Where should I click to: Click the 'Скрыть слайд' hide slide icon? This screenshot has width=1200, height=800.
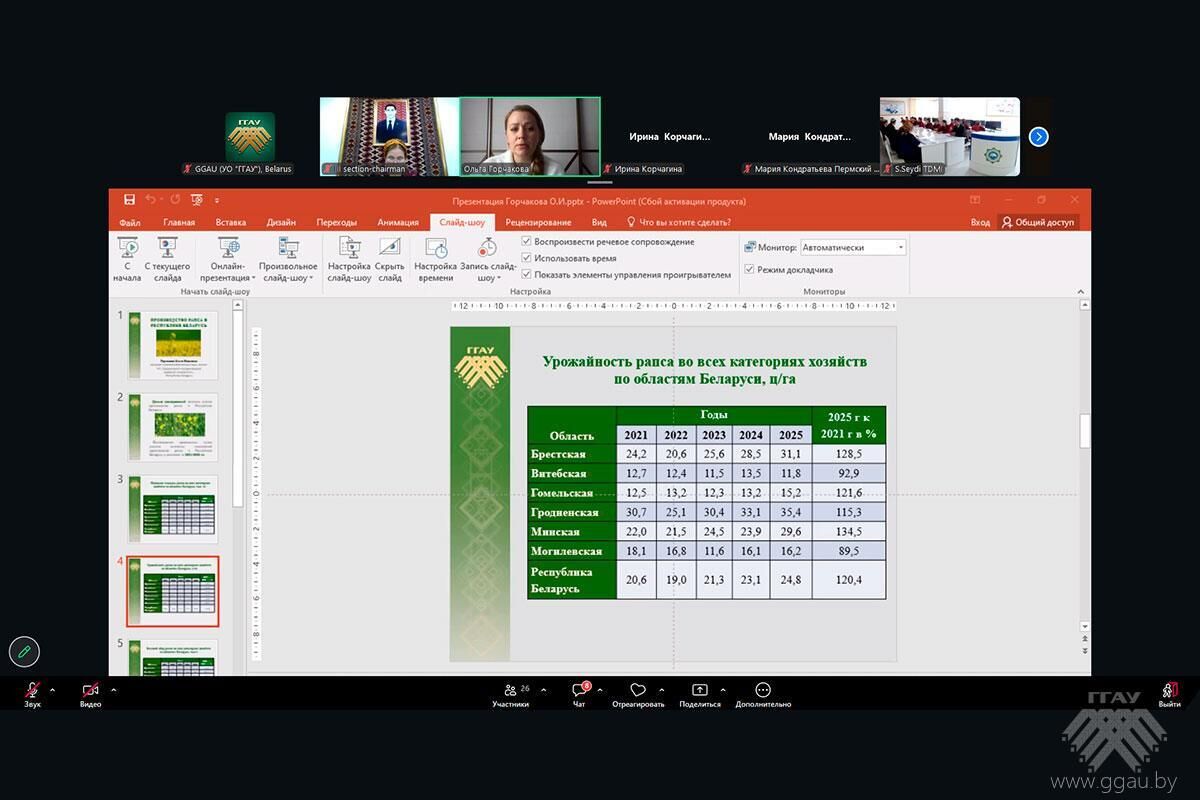[389, 248]
